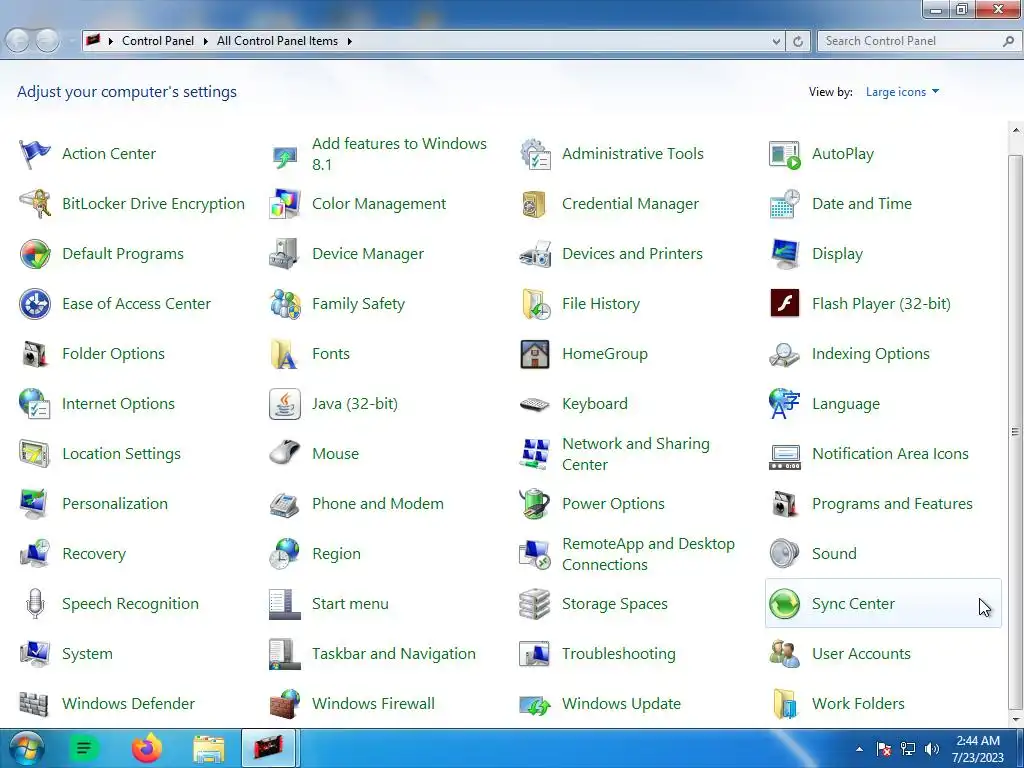Click the Action Center flag tray icon
Image resolution: width=1024 pixels, height=768 pixels.
click(x=884, y=749)
